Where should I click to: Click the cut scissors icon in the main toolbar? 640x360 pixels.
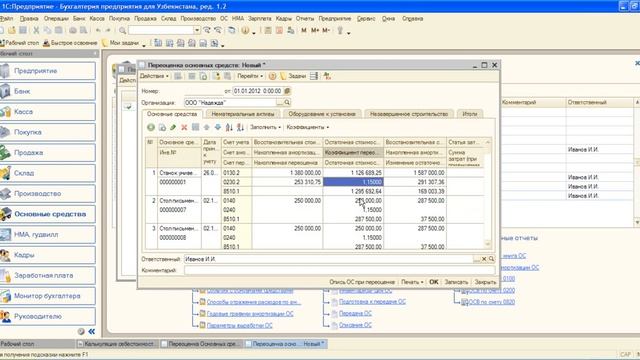(36, 31)
